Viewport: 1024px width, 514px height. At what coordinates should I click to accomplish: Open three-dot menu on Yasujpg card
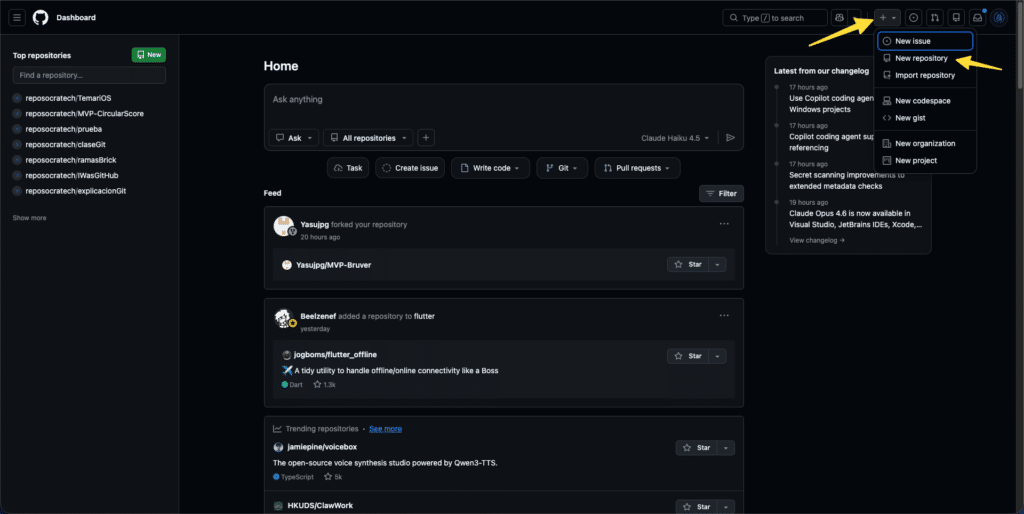[724, 224]
